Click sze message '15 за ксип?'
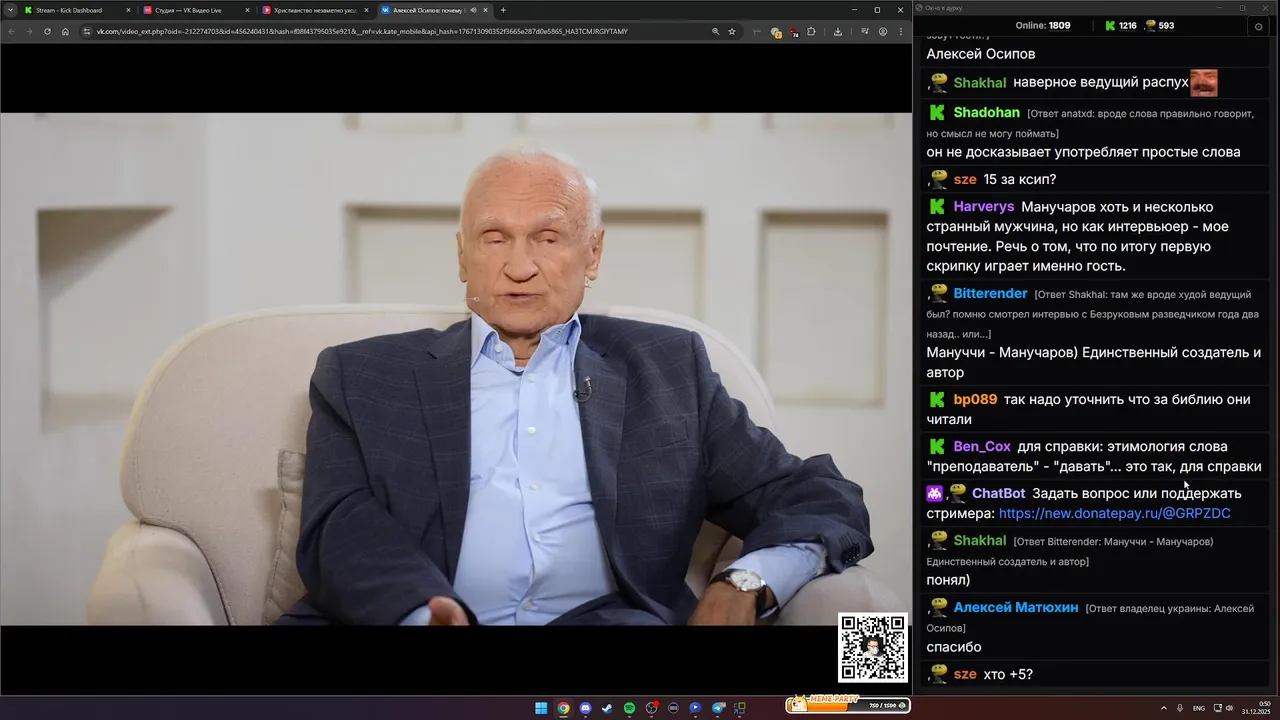Viewport: 1280px width, 720px height. [1020, 179]
